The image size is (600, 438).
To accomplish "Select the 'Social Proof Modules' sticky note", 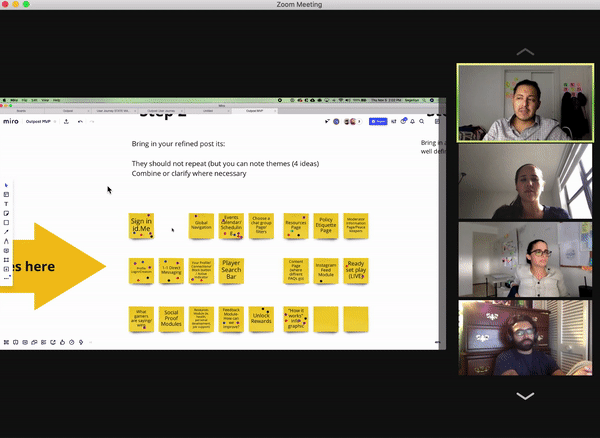I will (x=171, y=319).
